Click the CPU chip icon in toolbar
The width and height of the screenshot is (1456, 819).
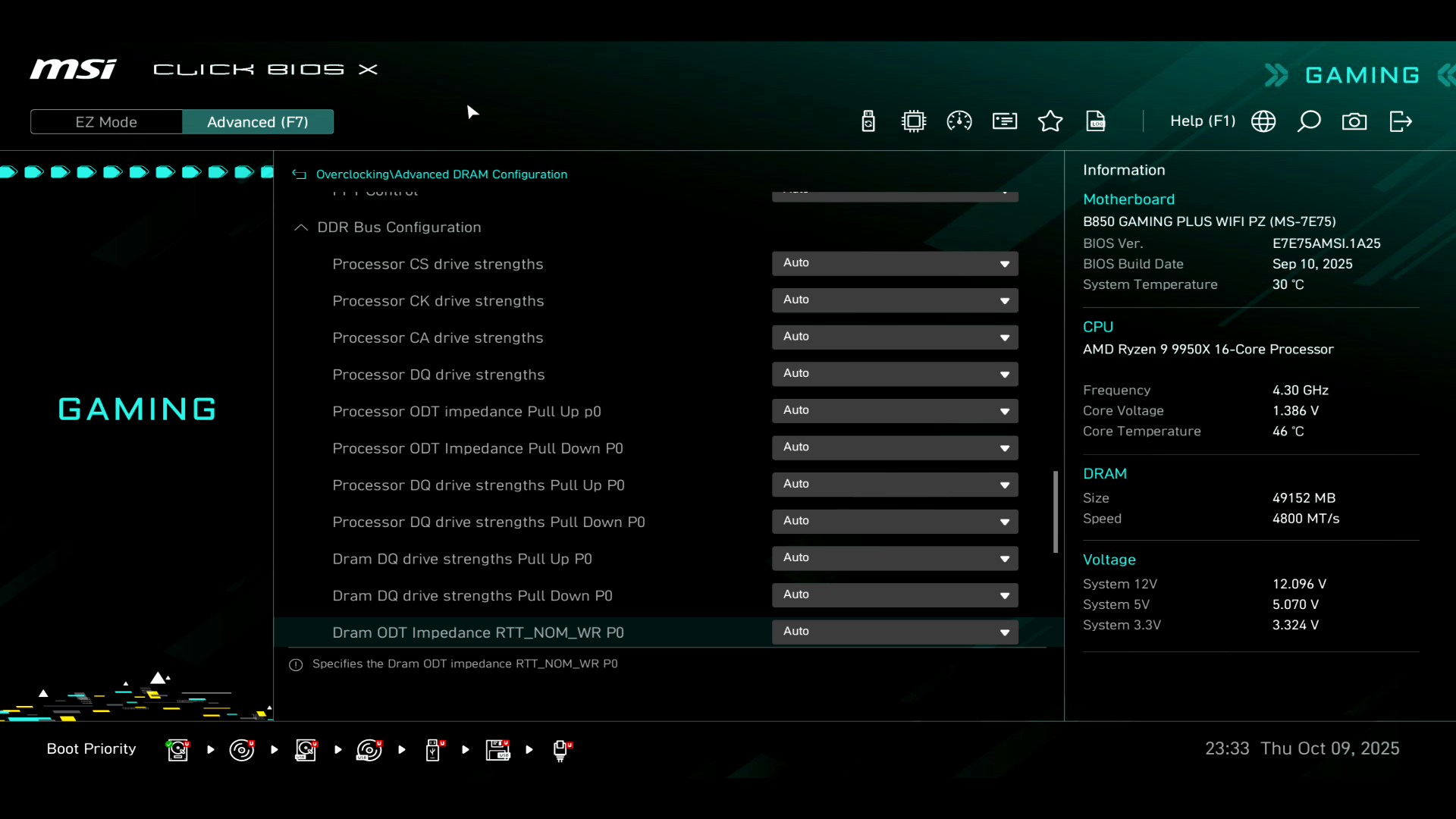914,121
